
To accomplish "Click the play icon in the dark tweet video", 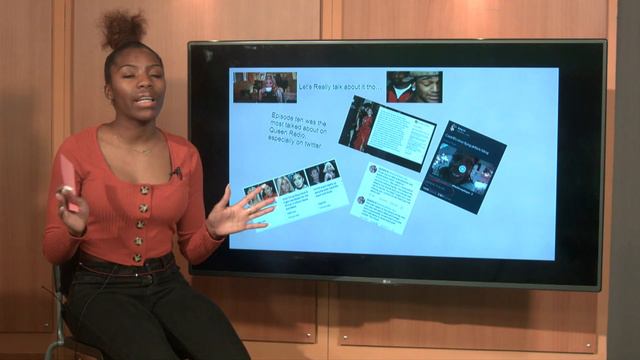I will tap(462, 169).
